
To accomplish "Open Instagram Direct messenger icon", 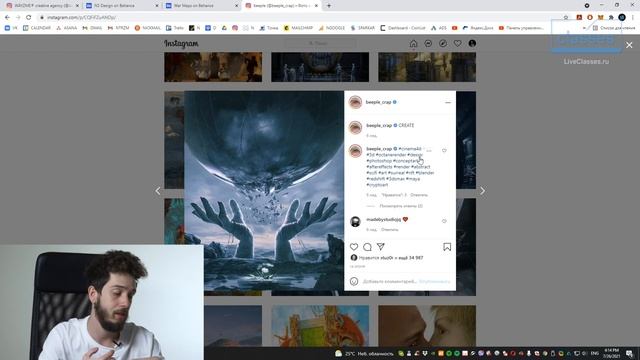I will (x=428, y=43).
